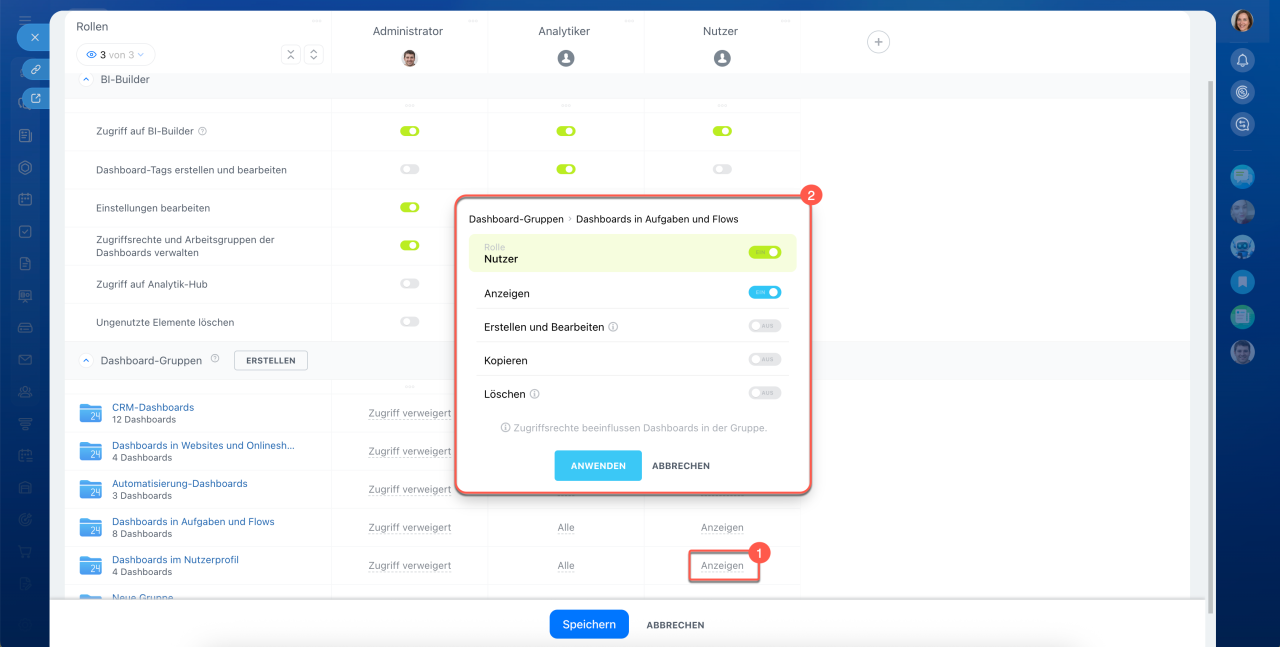Click the bottom bar ABBRECHEN button
1280x647 pixels.
pos(676,625)
